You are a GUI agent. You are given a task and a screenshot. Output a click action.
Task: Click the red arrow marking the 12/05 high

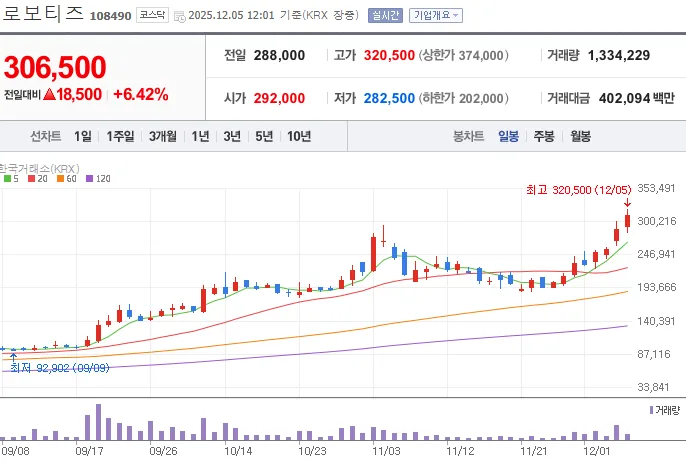tap(627, 203)
